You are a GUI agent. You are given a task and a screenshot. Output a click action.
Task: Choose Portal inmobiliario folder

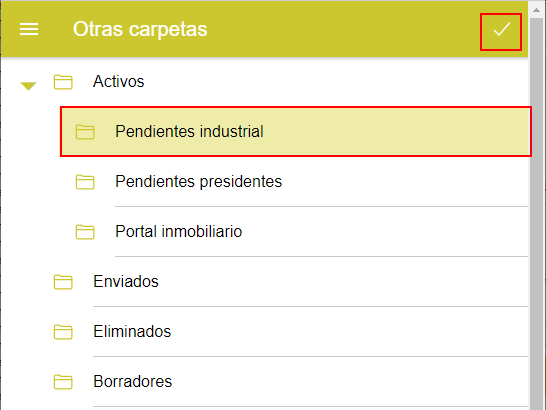(x=179, y=232)
